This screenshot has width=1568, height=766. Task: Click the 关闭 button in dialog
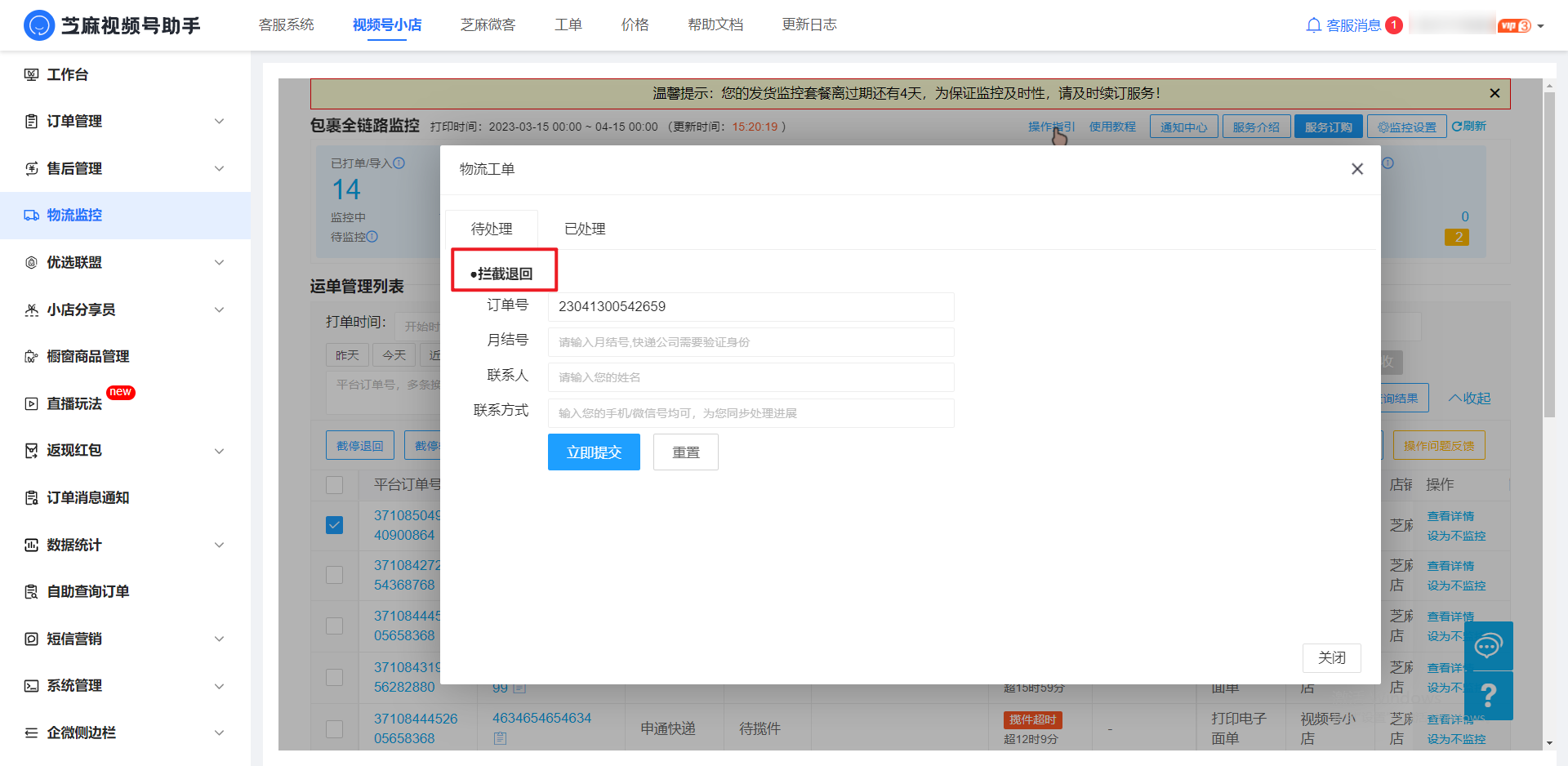pyautogui.click(x=1332, y=657)
